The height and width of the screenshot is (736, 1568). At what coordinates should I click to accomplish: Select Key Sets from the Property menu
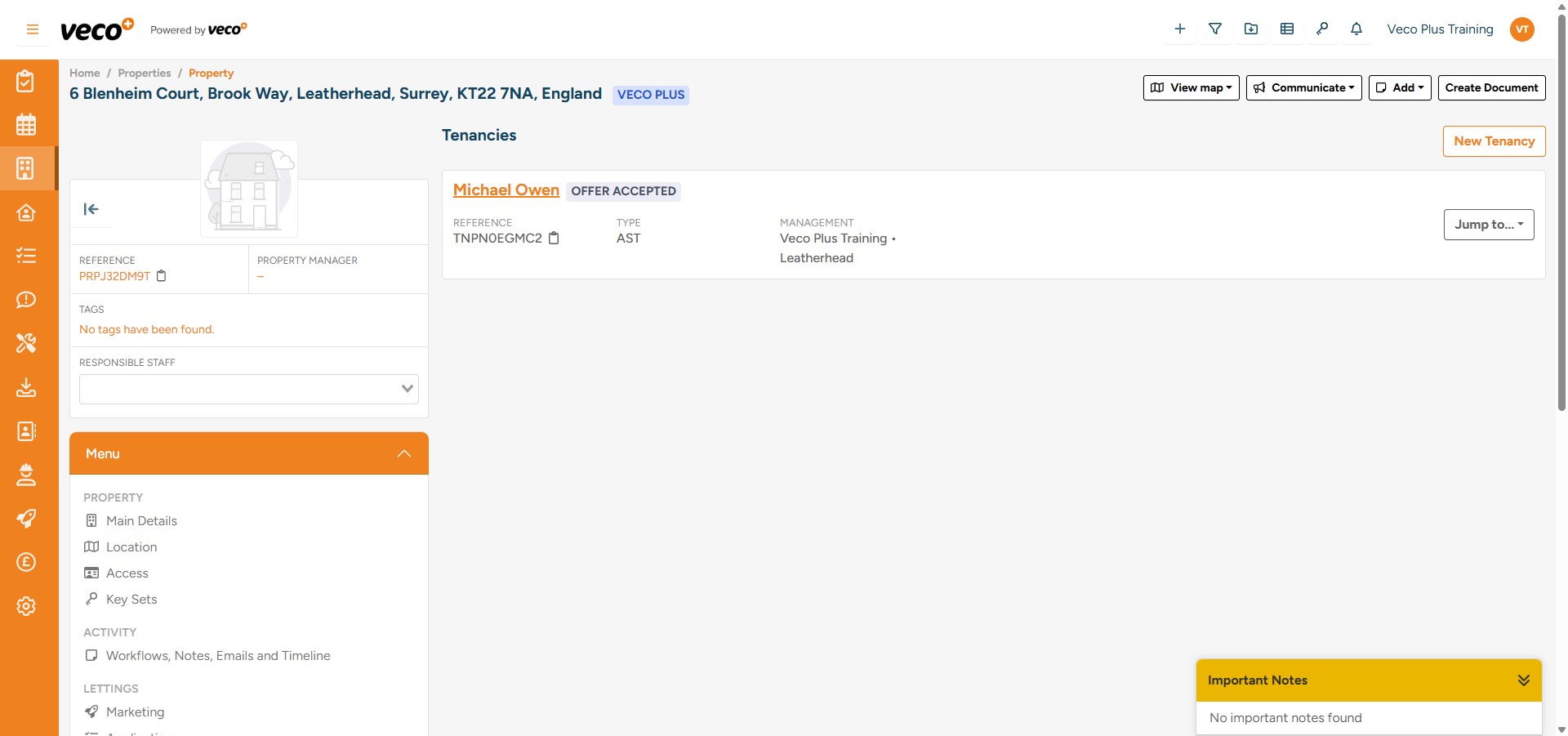pos(131,599)
